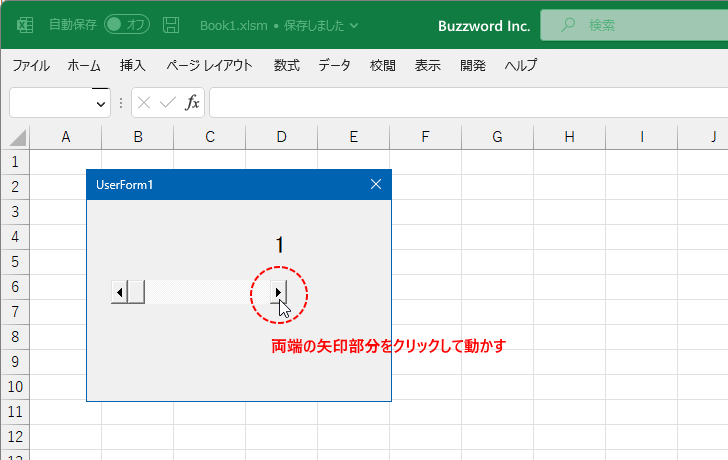Click the UserForm1 title bar text

124,185
